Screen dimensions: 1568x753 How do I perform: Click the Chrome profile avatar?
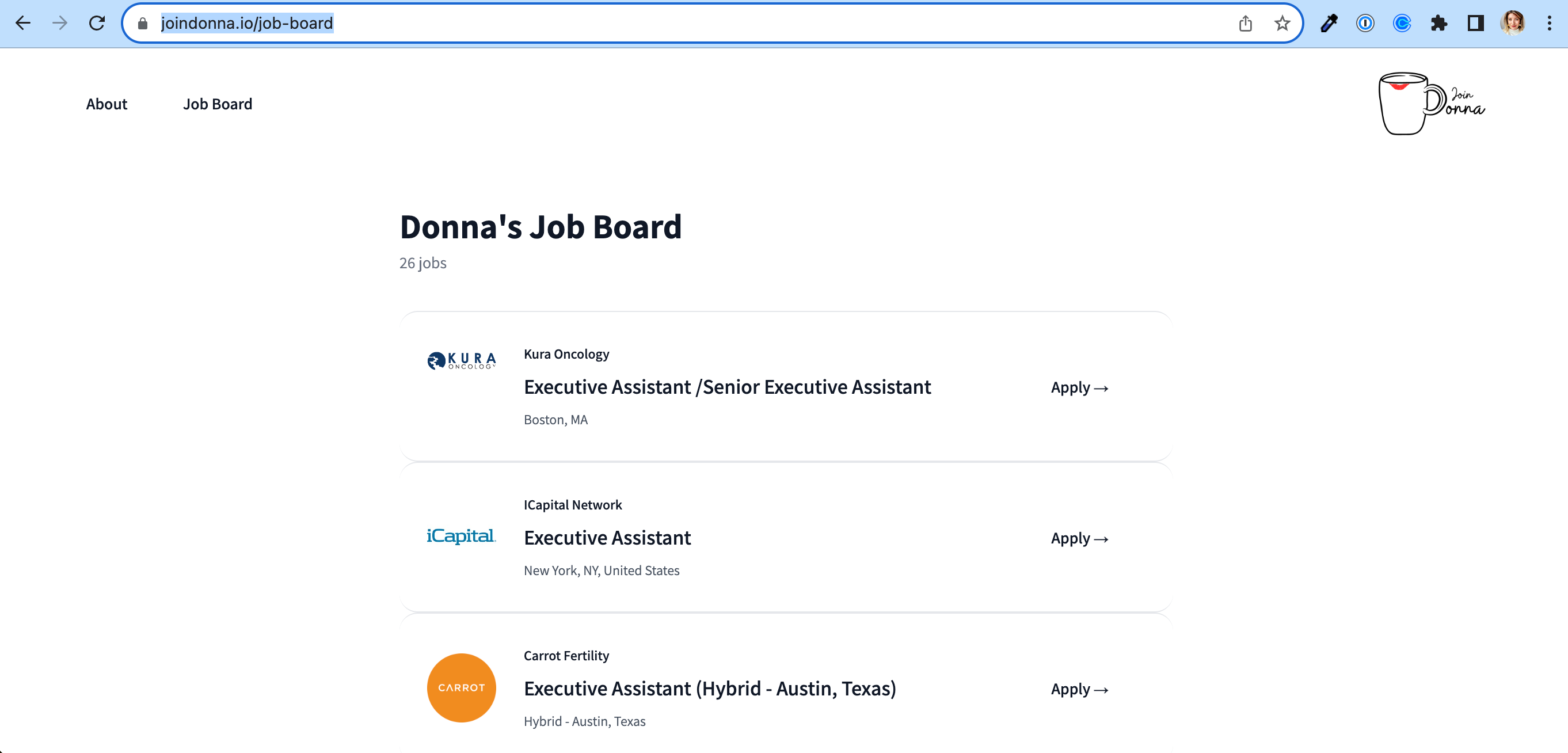[1512, 23]
